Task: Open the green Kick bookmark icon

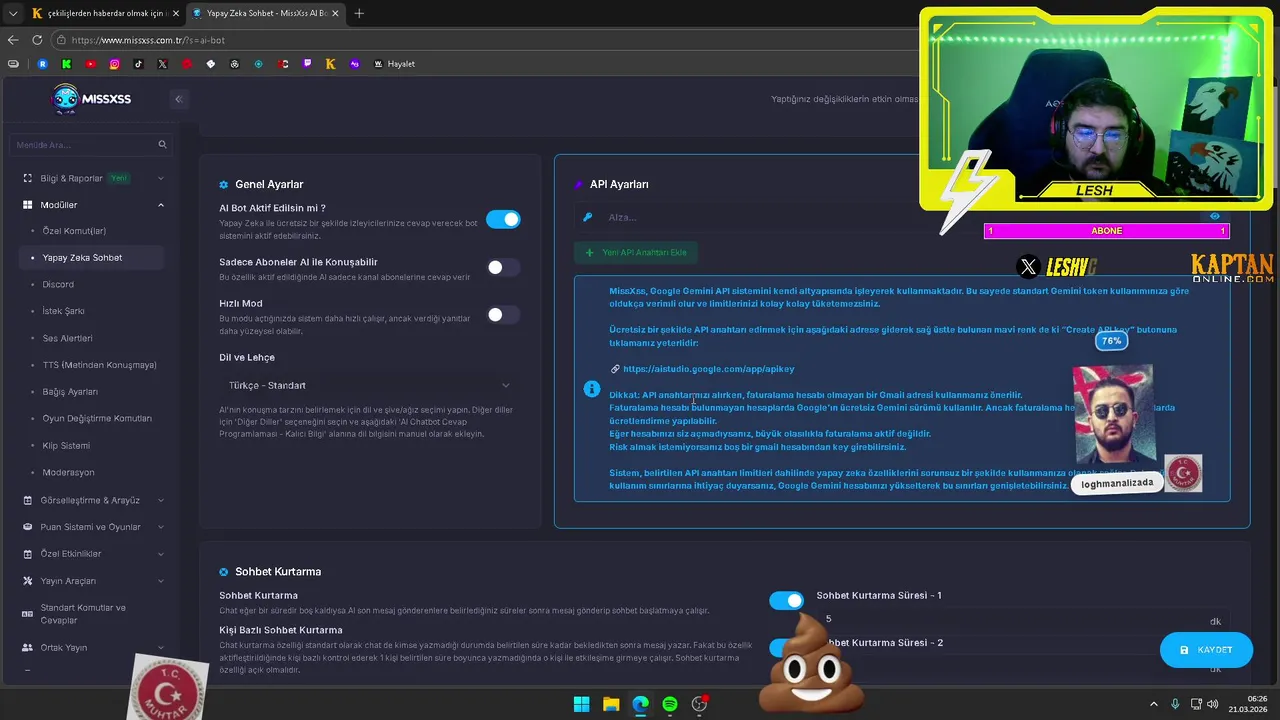Action: [x=67, y=64]
